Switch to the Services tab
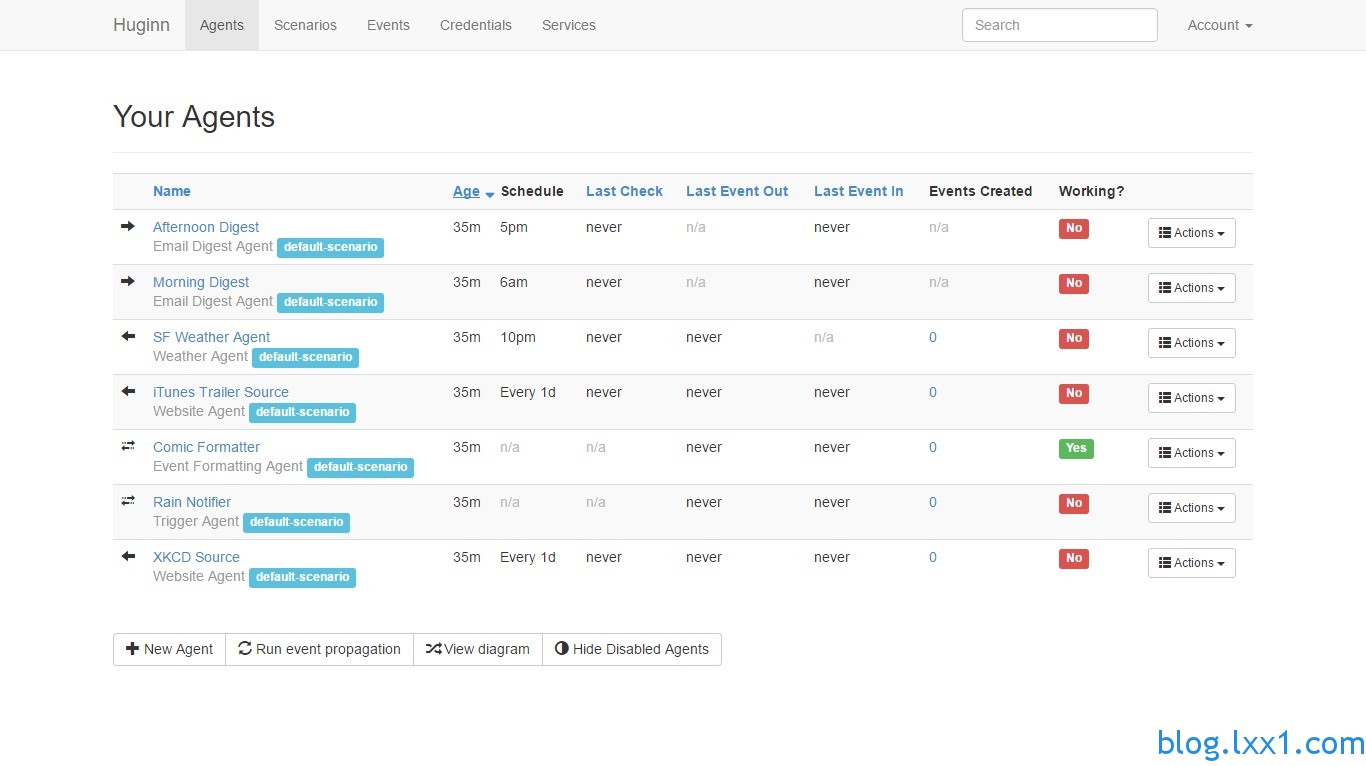This screenshot has height=766, width=1366. point(569,25)
